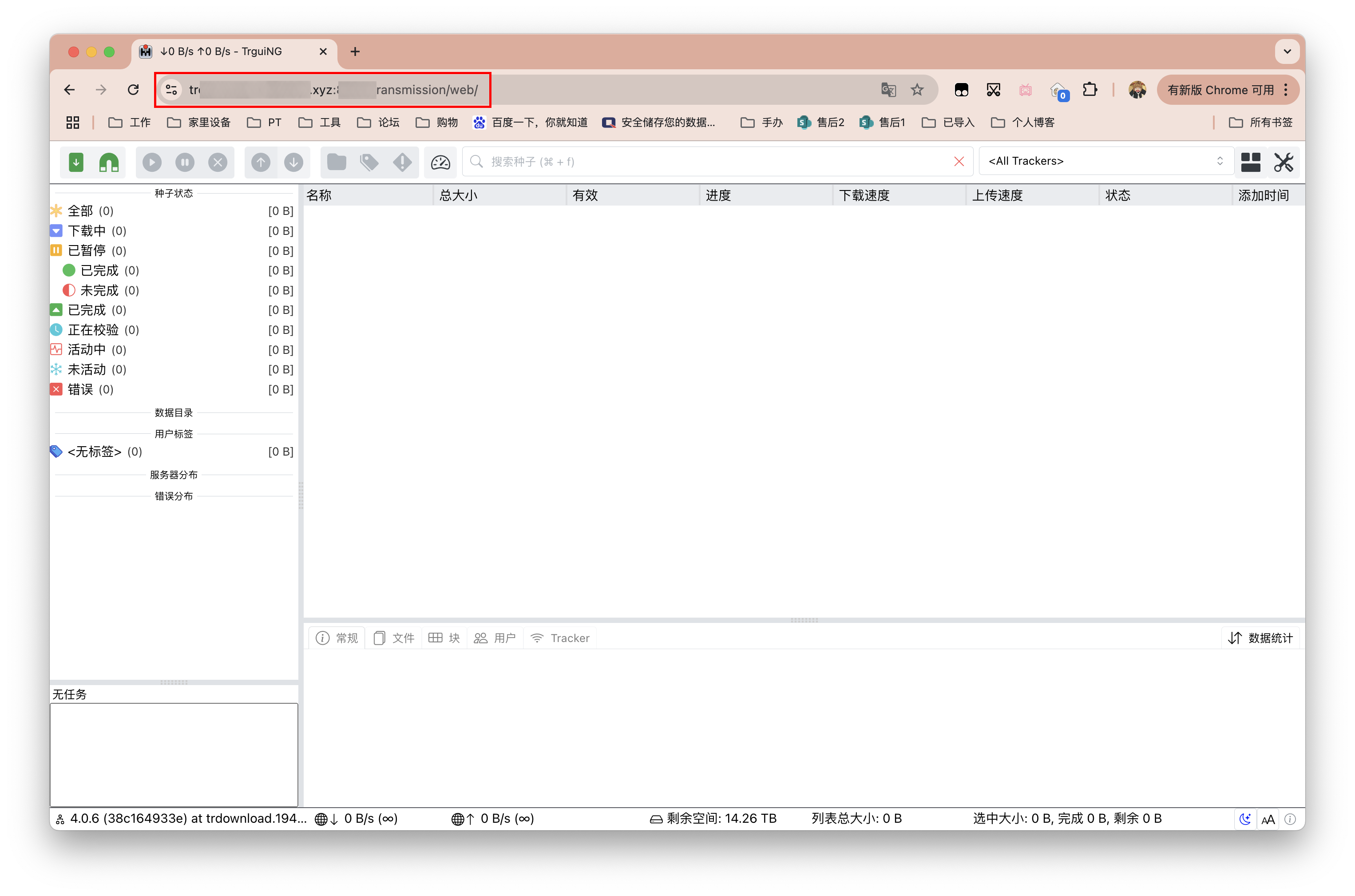Open 数据统计 statistics button
The width and height of the screenshot is (1355, 896).
[x=1260, y=638]
